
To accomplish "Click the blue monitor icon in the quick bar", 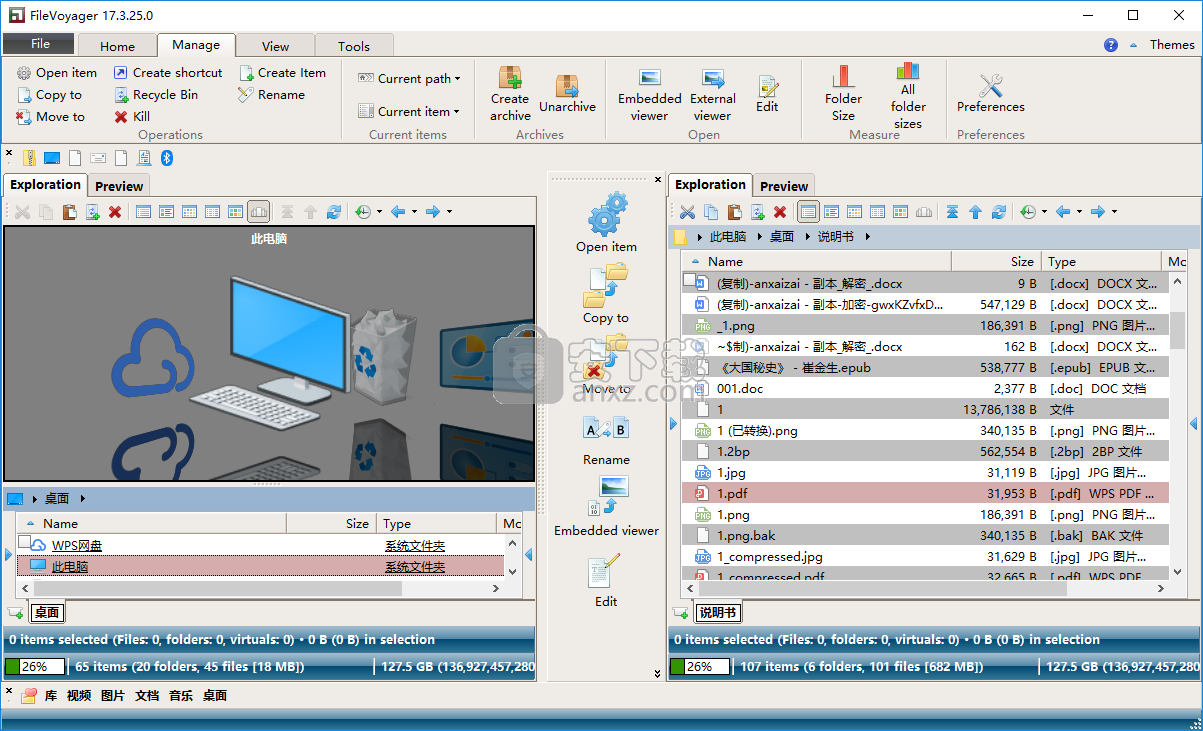I will [x=52, y=158].
